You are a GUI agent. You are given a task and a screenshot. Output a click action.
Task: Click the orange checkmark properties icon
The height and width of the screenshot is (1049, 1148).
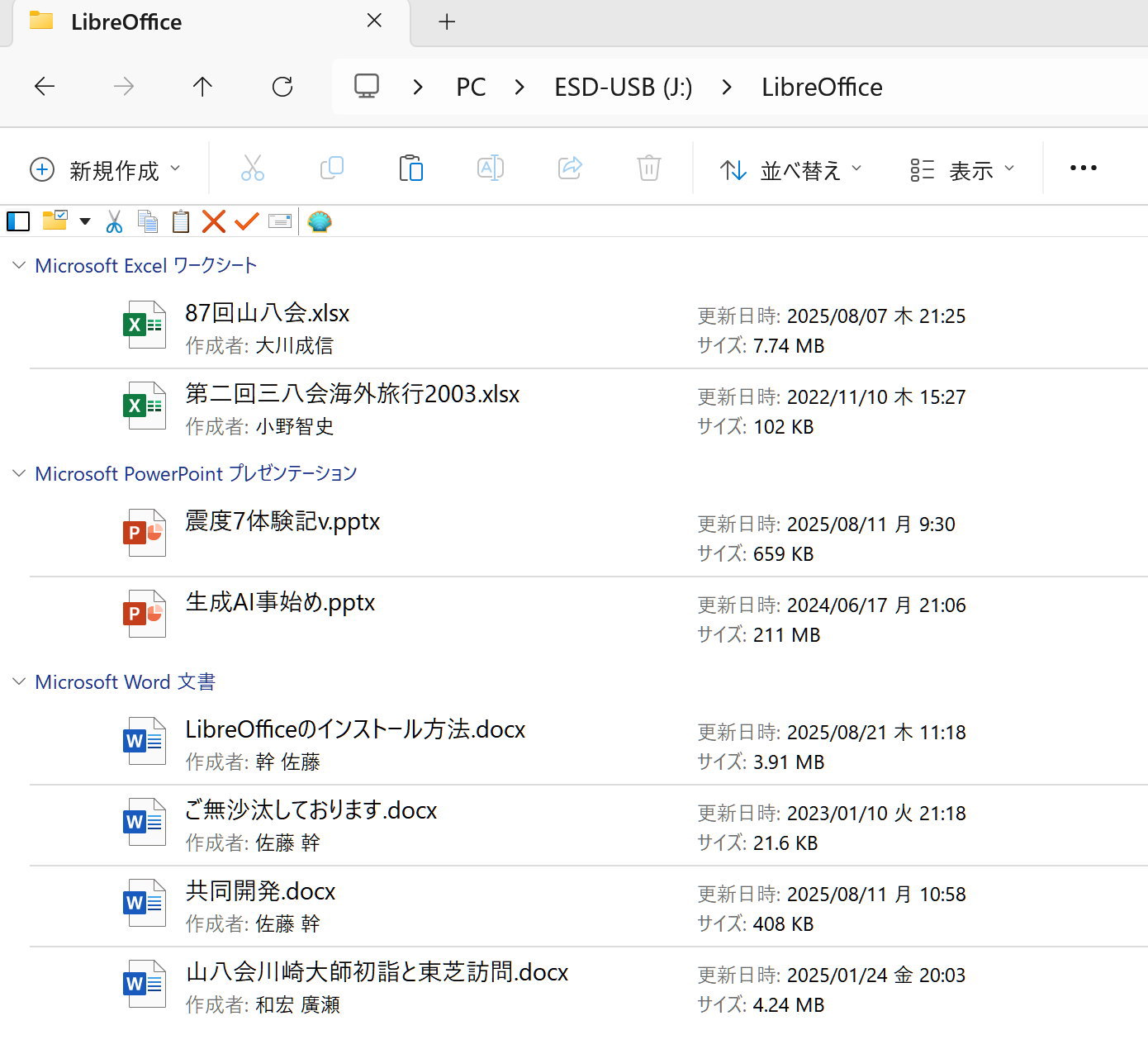247,221
